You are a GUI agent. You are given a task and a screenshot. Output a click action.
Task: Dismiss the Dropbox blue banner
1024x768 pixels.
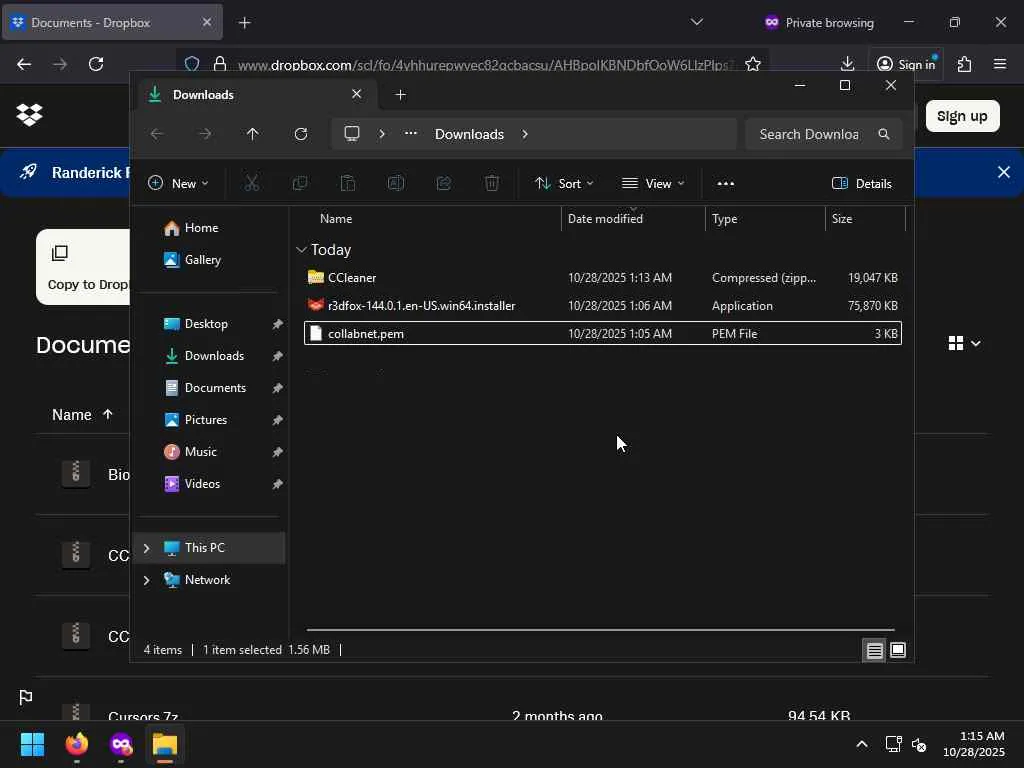(1004, 172)
